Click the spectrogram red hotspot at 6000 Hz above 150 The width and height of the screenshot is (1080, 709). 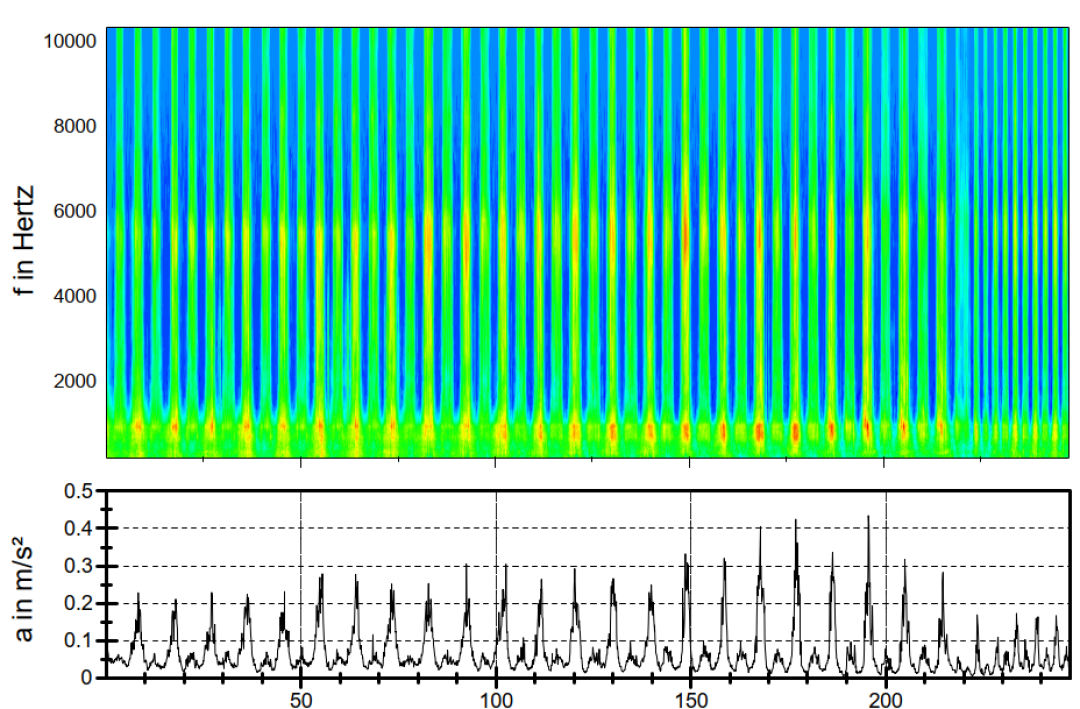(x=686, y=235)
